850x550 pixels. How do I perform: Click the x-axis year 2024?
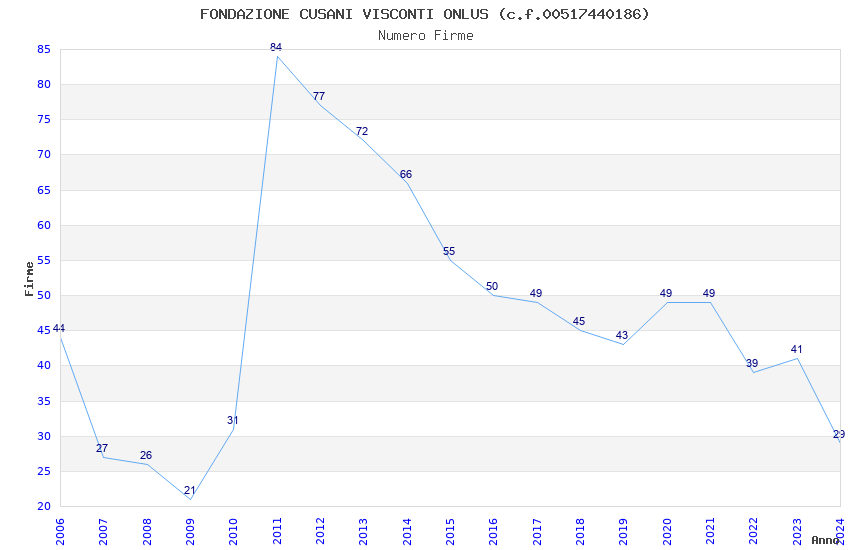(x=840, y=531)
